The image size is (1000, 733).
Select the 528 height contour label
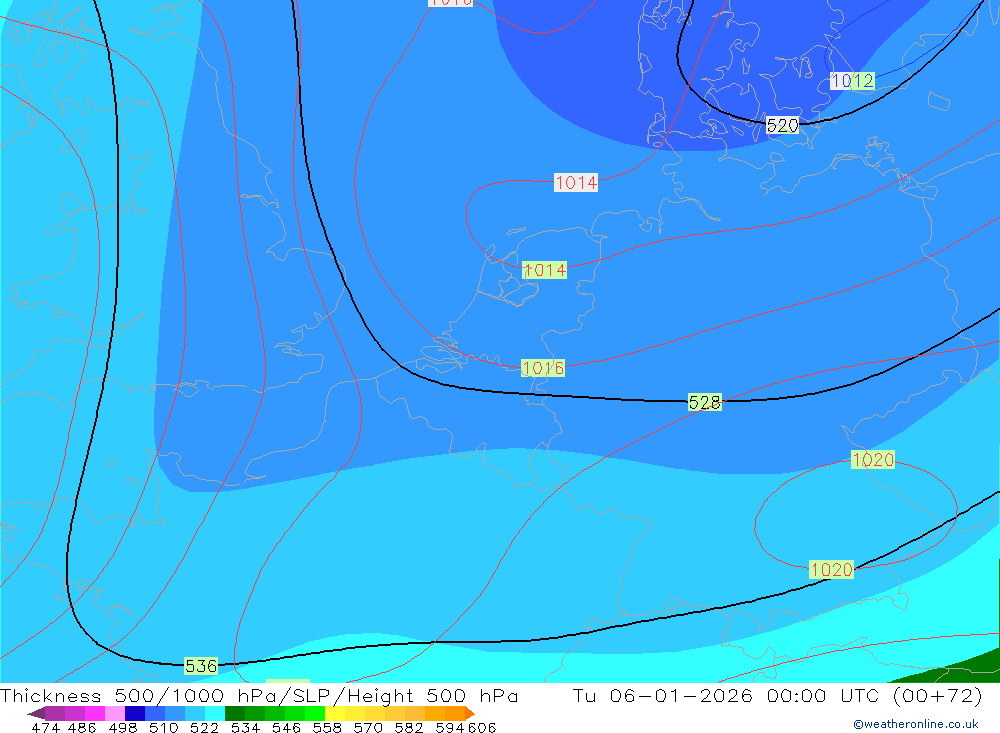pos(705,403)
